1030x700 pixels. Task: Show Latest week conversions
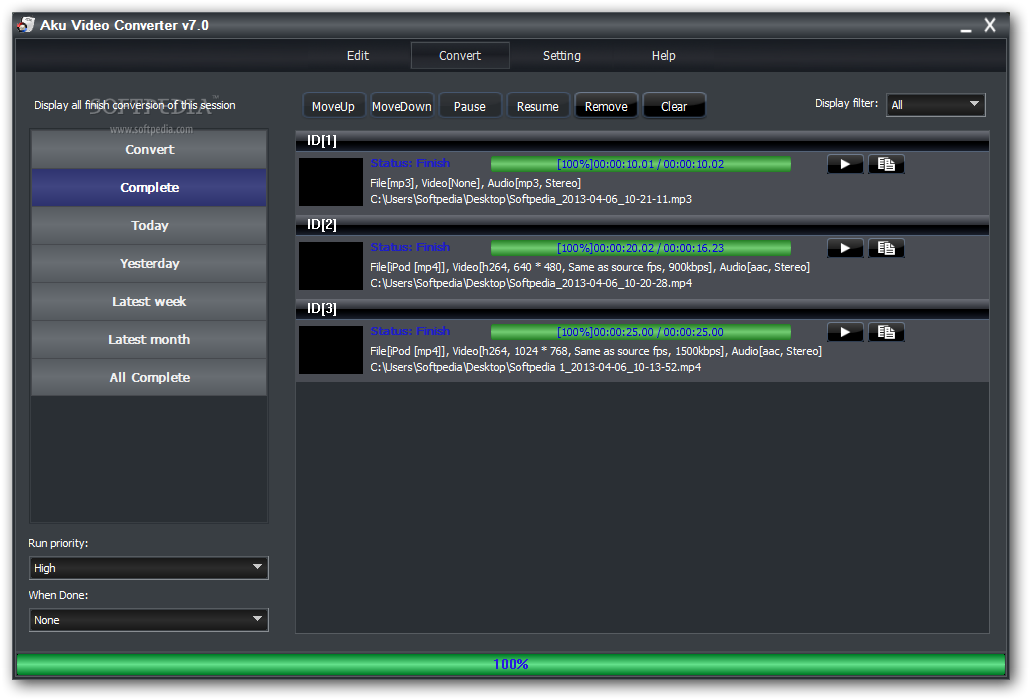coord(149,302)
